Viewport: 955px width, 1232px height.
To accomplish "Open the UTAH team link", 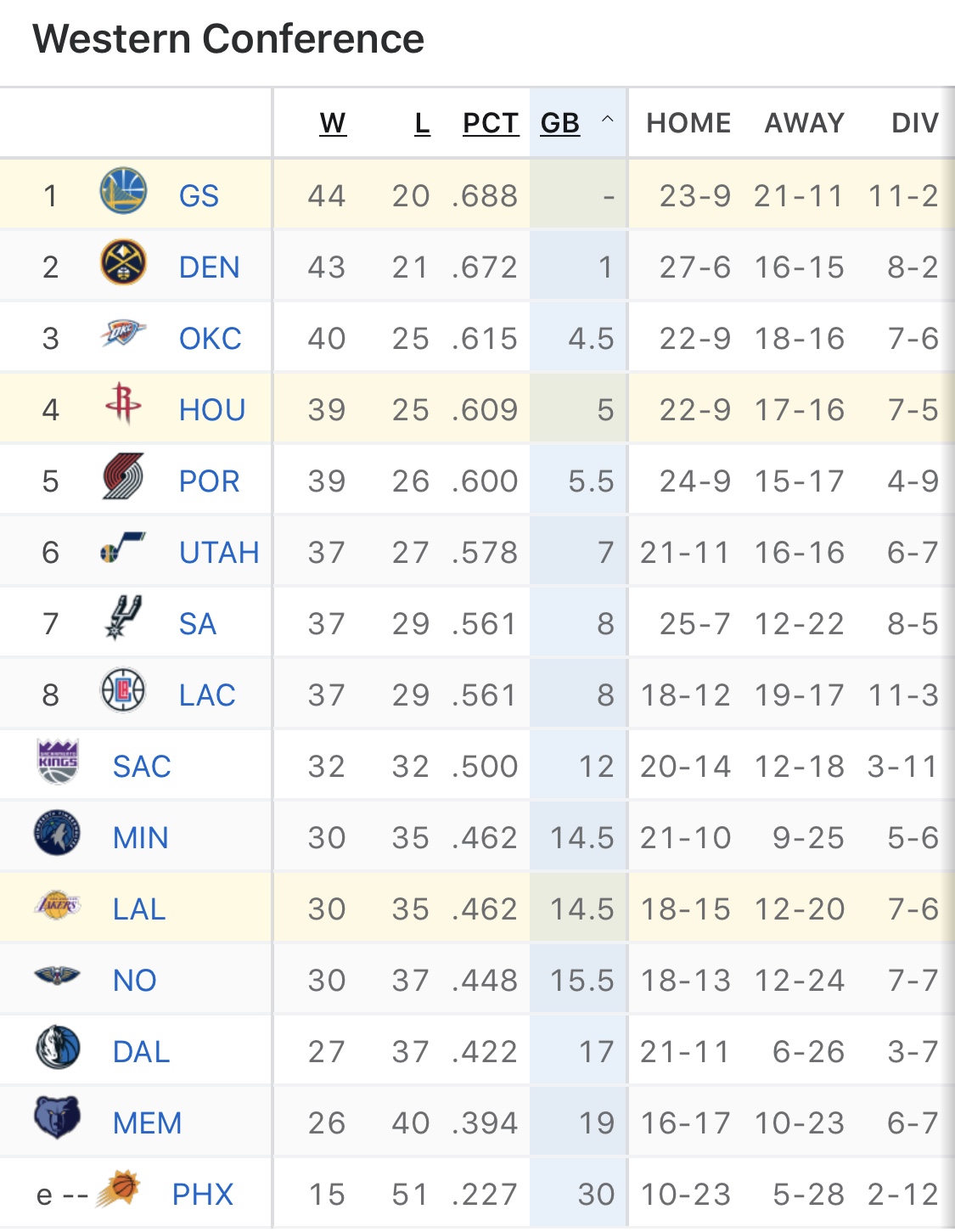I will pyautogui.click(x=219, y=553).
